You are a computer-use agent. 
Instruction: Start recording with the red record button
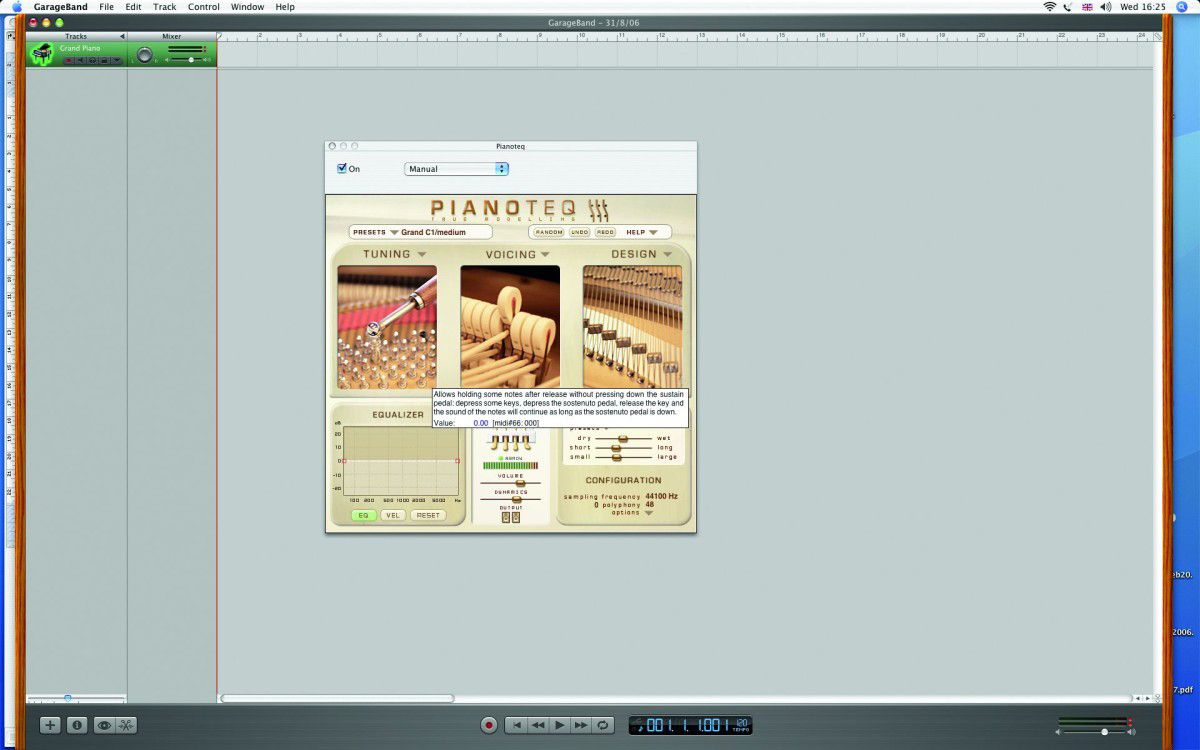pos(489,725)
